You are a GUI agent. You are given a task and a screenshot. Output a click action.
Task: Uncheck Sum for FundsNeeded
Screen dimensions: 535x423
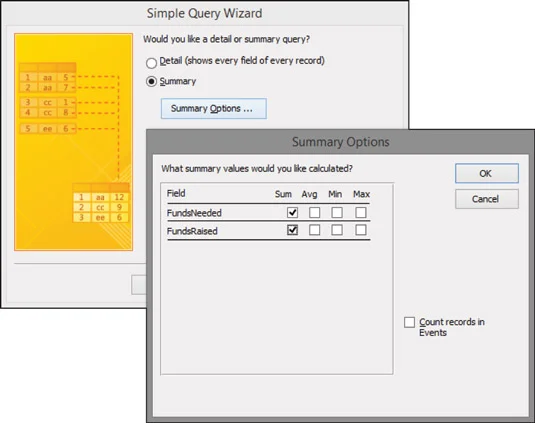[x=292, y=213]
